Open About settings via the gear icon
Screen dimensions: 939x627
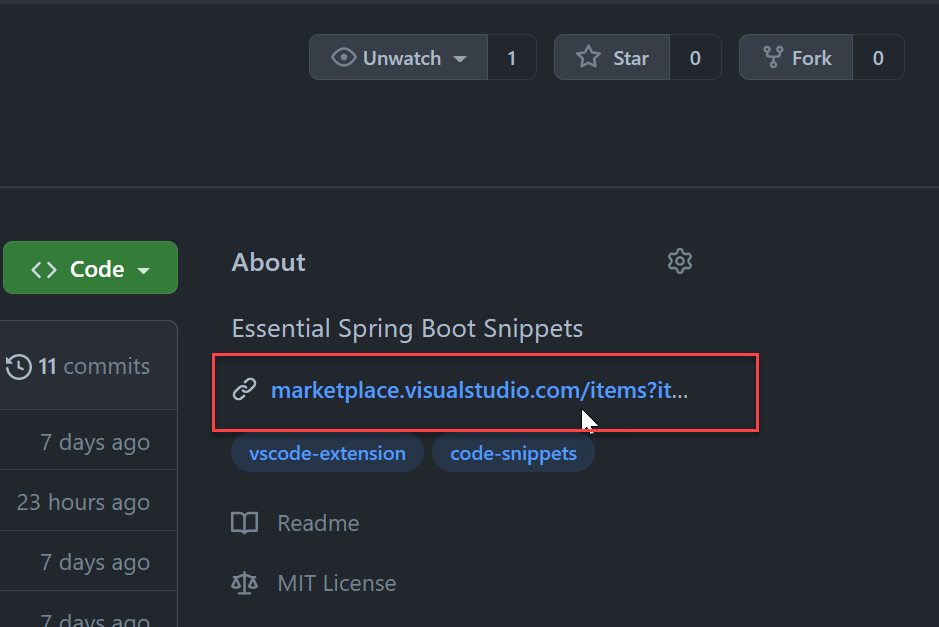click(679, 261)
